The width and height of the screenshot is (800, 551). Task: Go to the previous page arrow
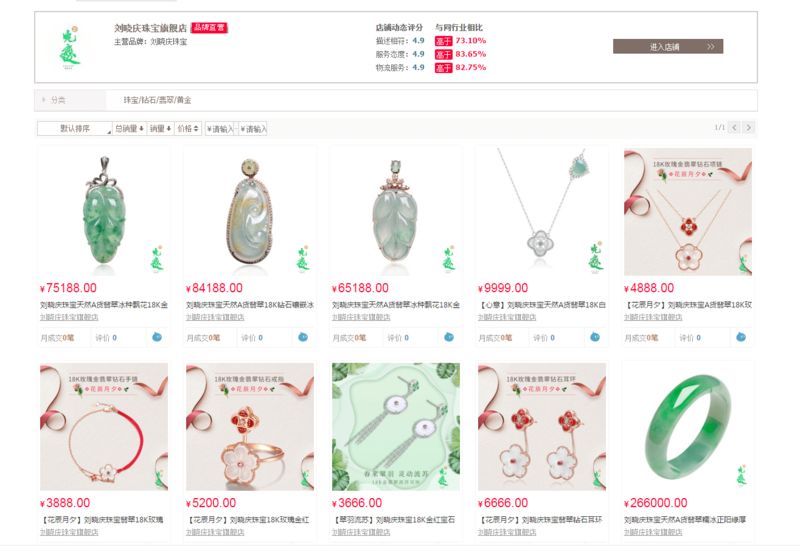[x=734, y=128]
